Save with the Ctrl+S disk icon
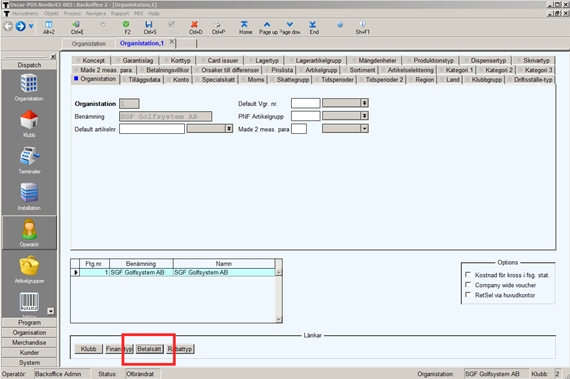The width and height of the screenshot is (570, 379). [149, 25]
